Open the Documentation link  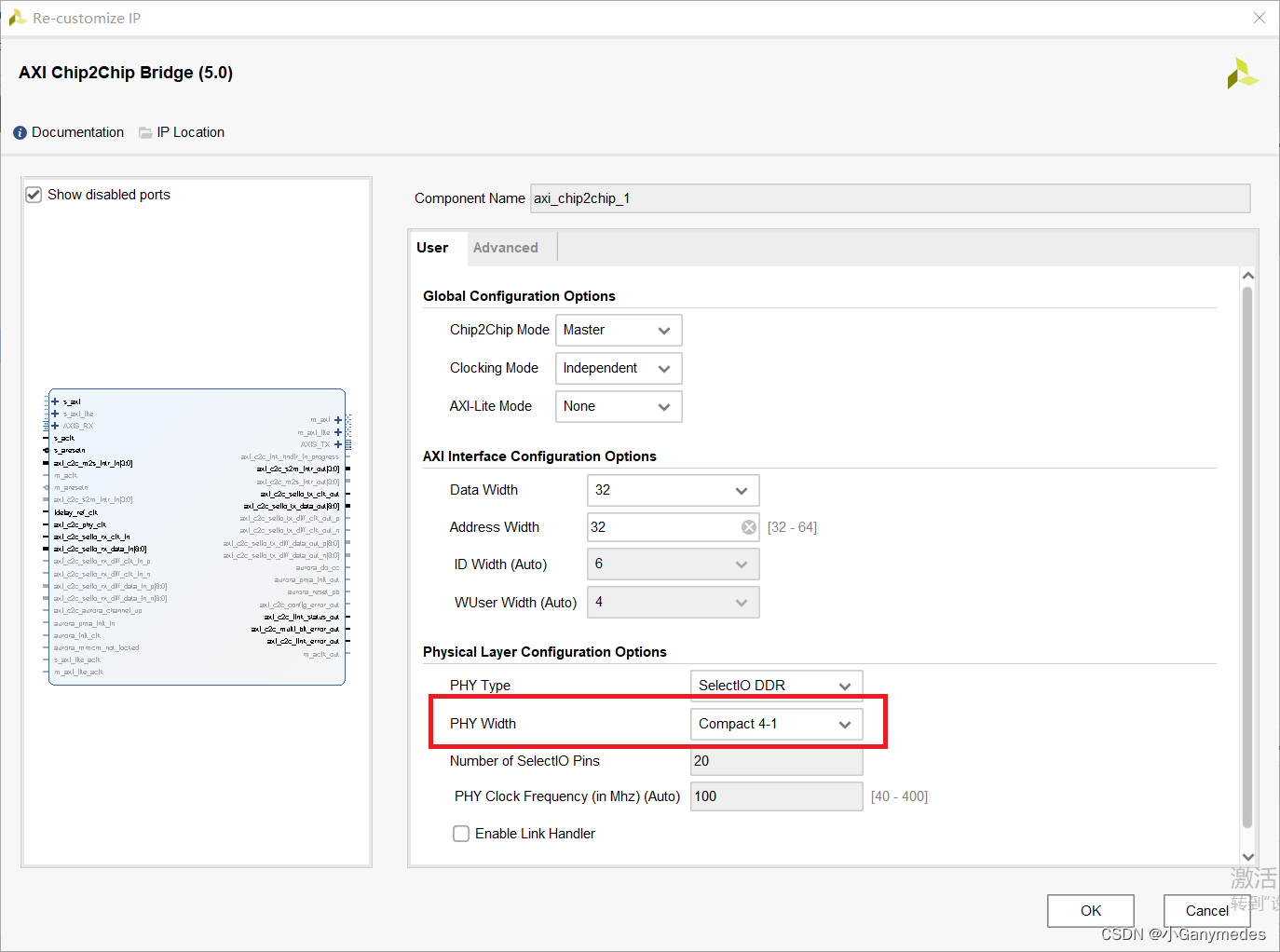[78, 132]
